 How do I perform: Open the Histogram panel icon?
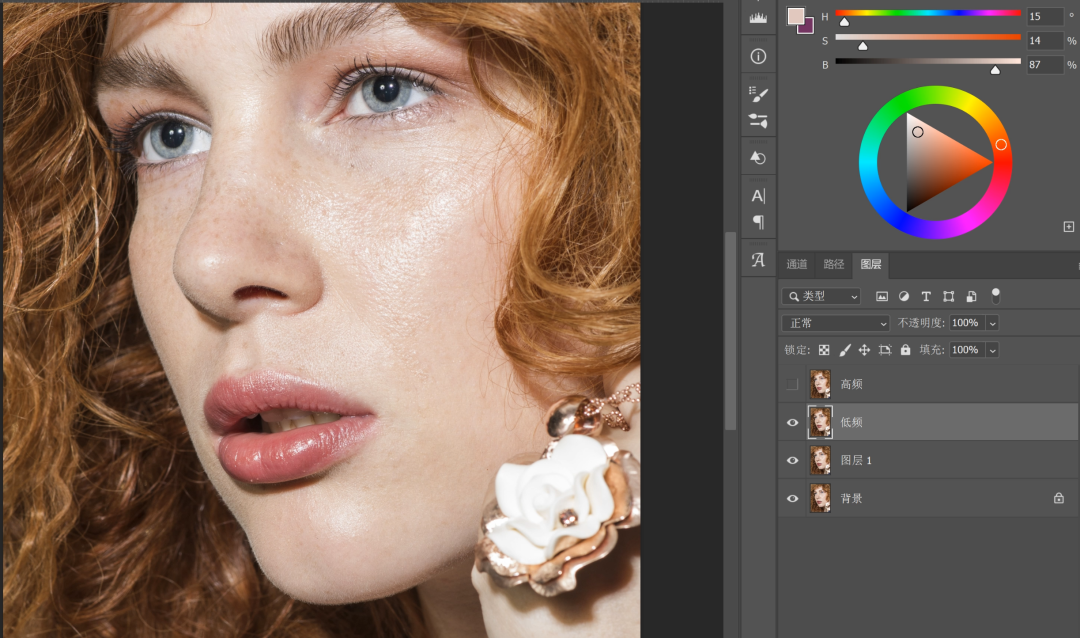tap(758, 18)
